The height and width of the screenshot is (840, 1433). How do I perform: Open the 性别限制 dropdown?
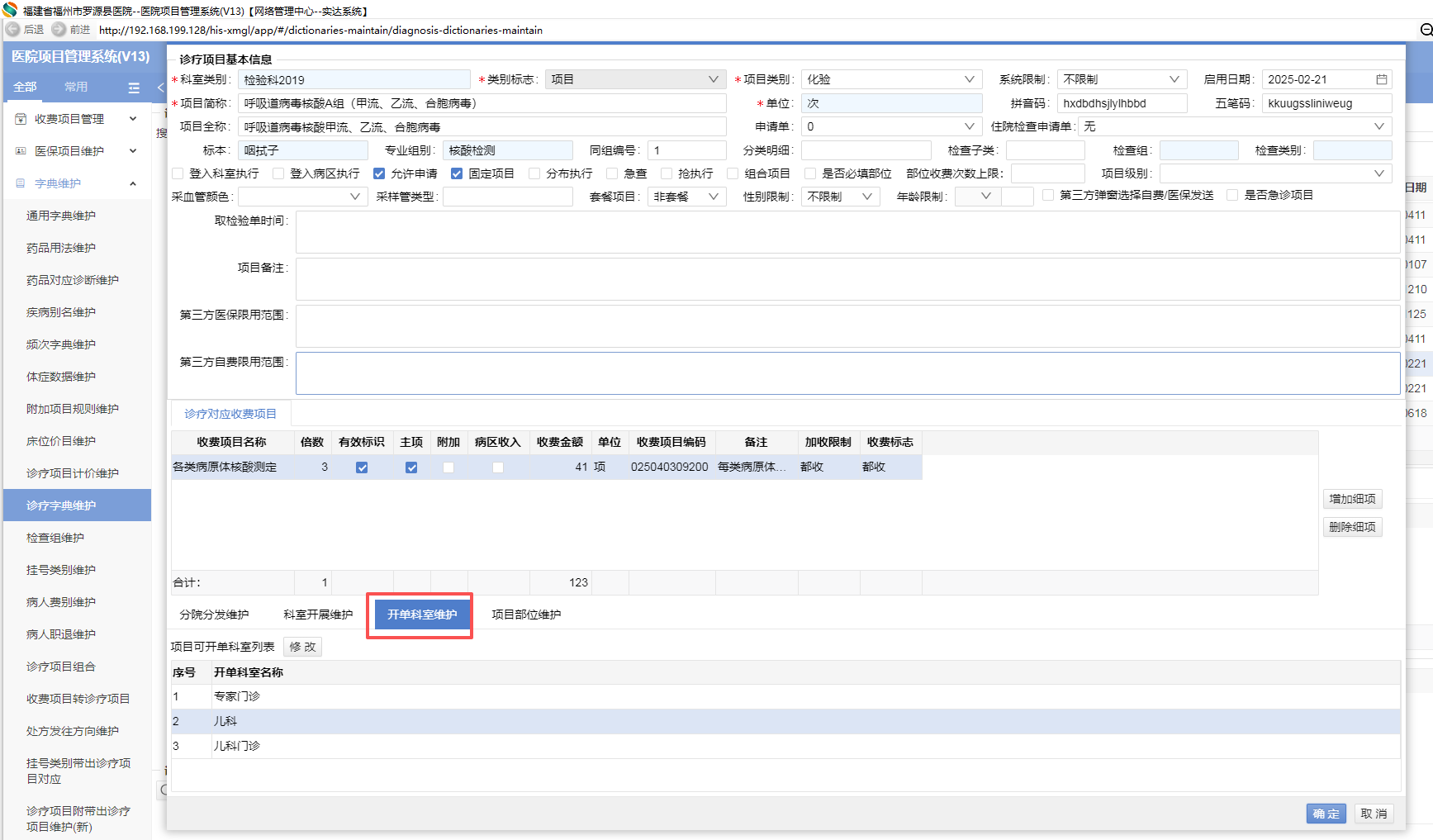point(840,197)
